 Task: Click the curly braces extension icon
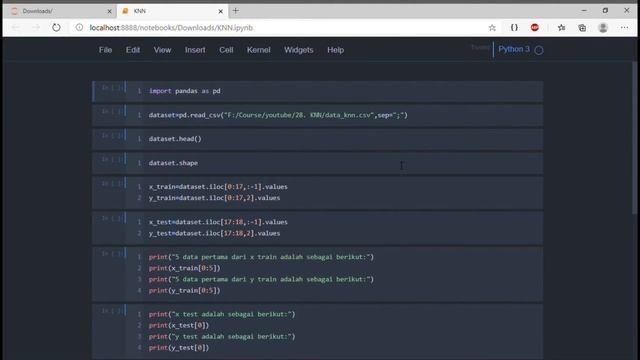[514, 27]
